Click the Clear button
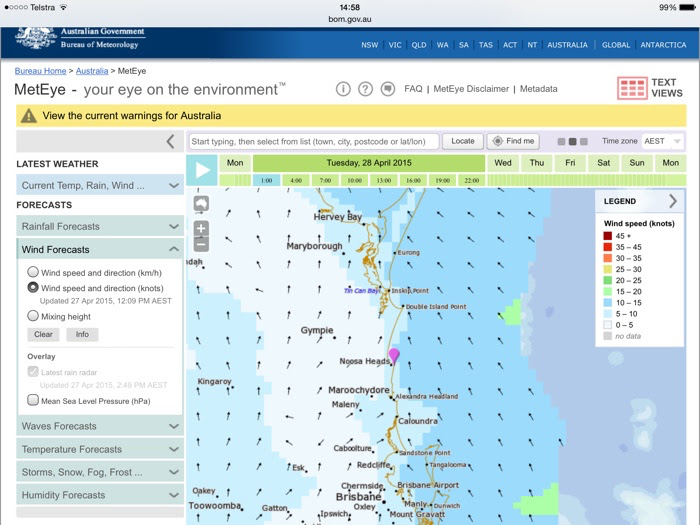 point(43,334)
